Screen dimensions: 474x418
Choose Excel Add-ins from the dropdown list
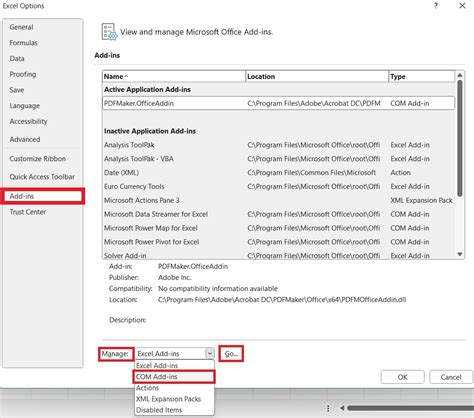point(174,365)
